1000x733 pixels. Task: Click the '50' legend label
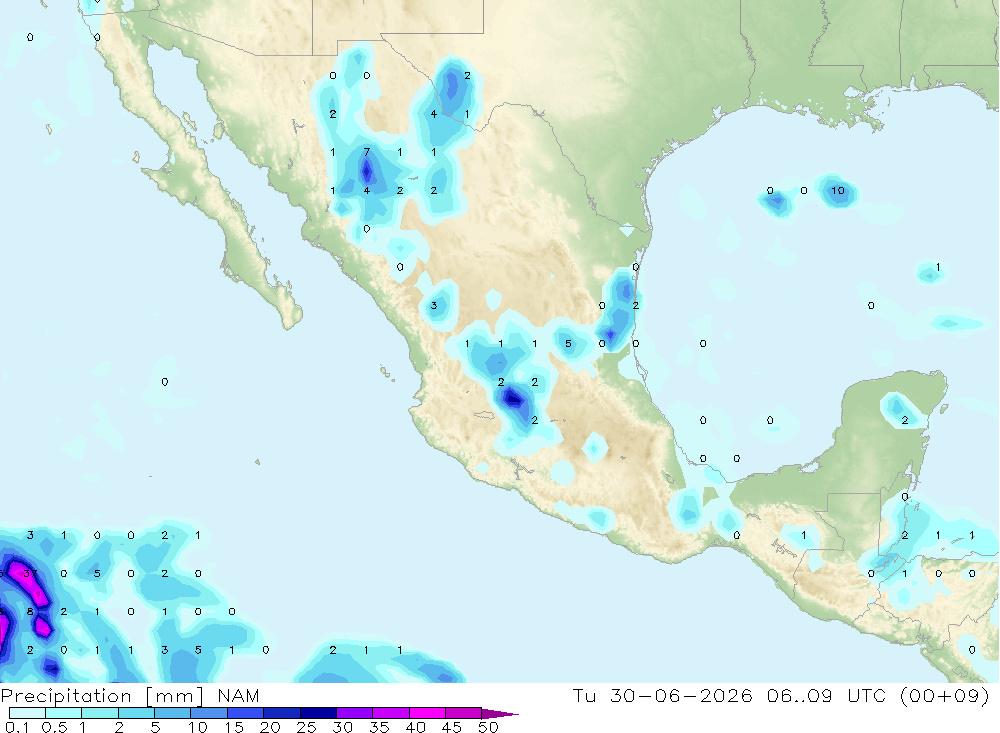tap(488, 727)
